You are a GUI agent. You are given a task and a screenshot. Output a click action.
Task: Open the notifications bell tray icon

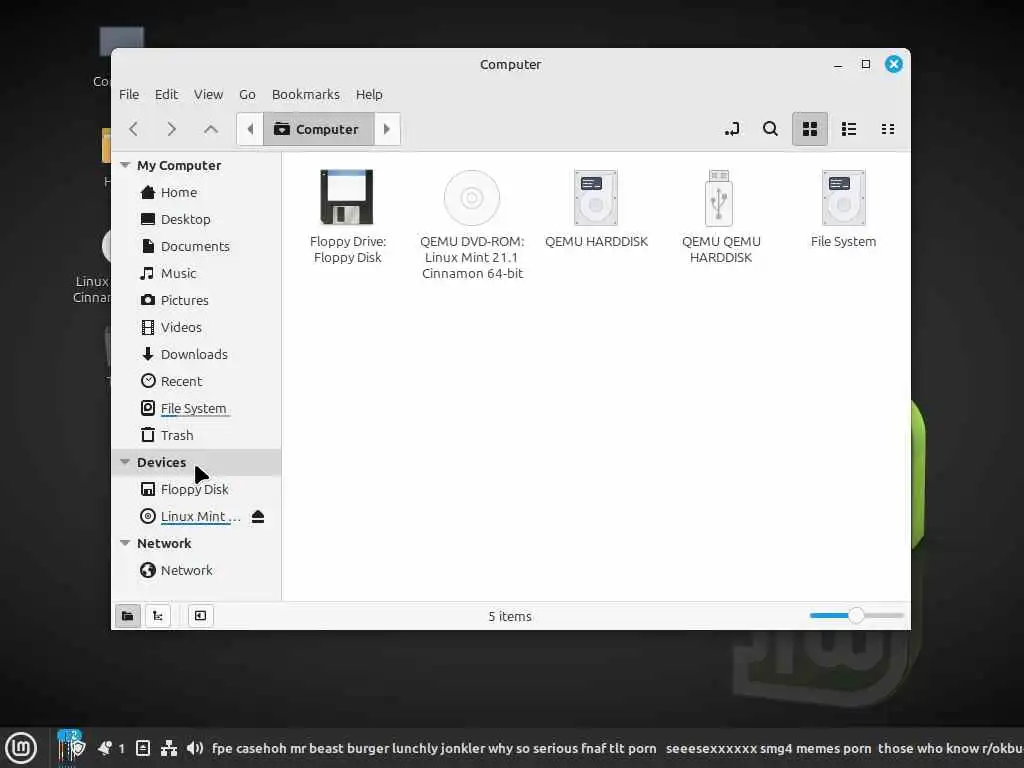click(105, 748)
